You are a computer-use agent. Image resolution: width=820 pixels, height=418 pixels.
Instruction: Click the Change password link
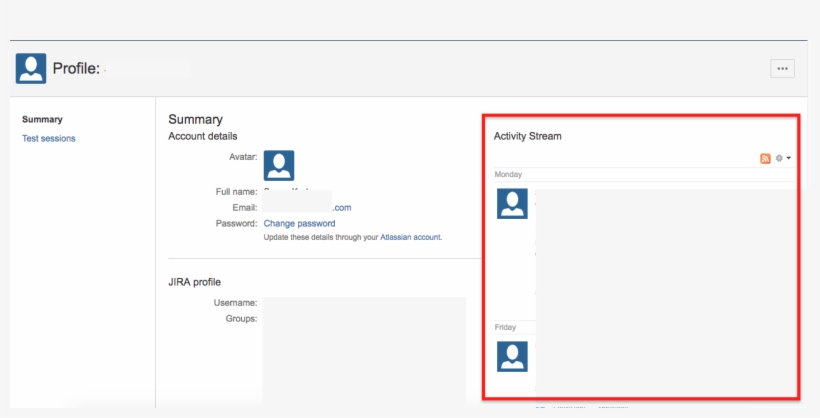299,223
